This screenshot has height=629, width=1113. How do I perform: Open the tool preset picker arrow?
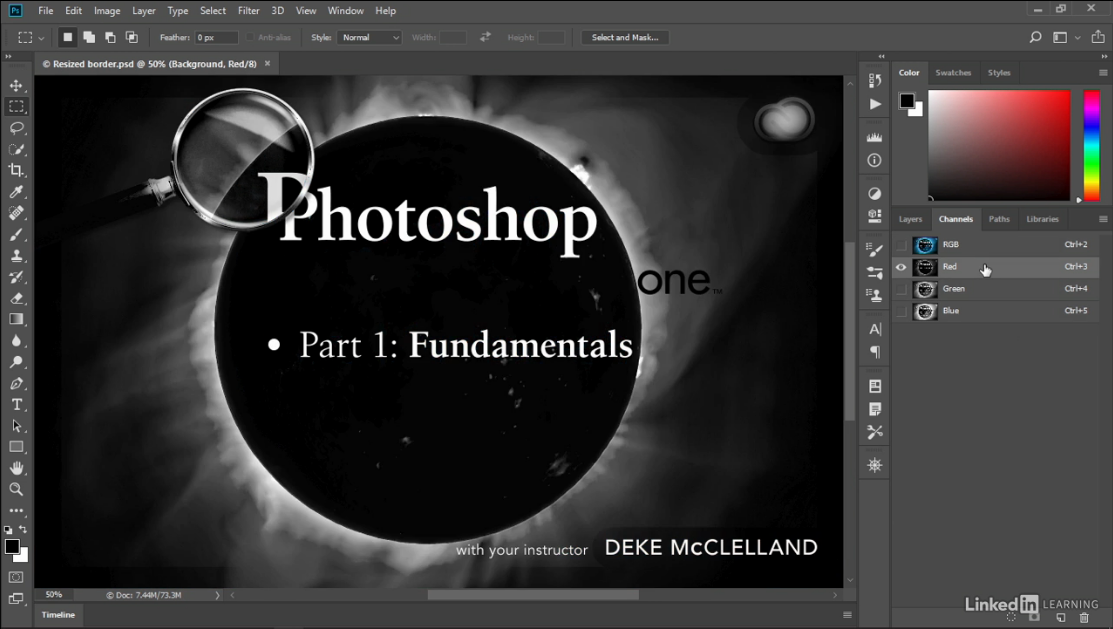click(40, 38)
